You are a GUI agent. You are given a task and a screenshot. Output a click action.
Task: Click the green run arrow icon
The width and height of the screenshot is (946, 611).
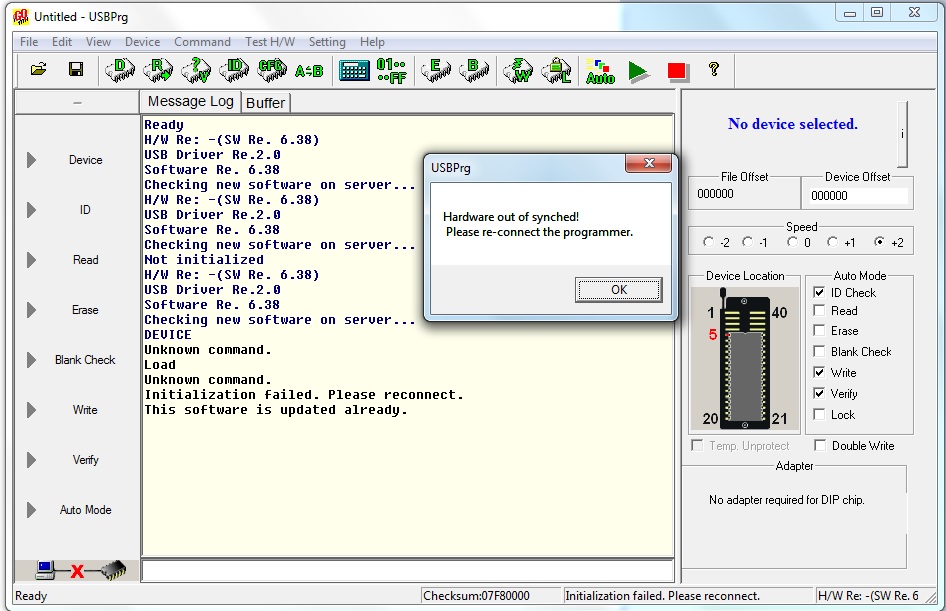click(x=638, y=70)
